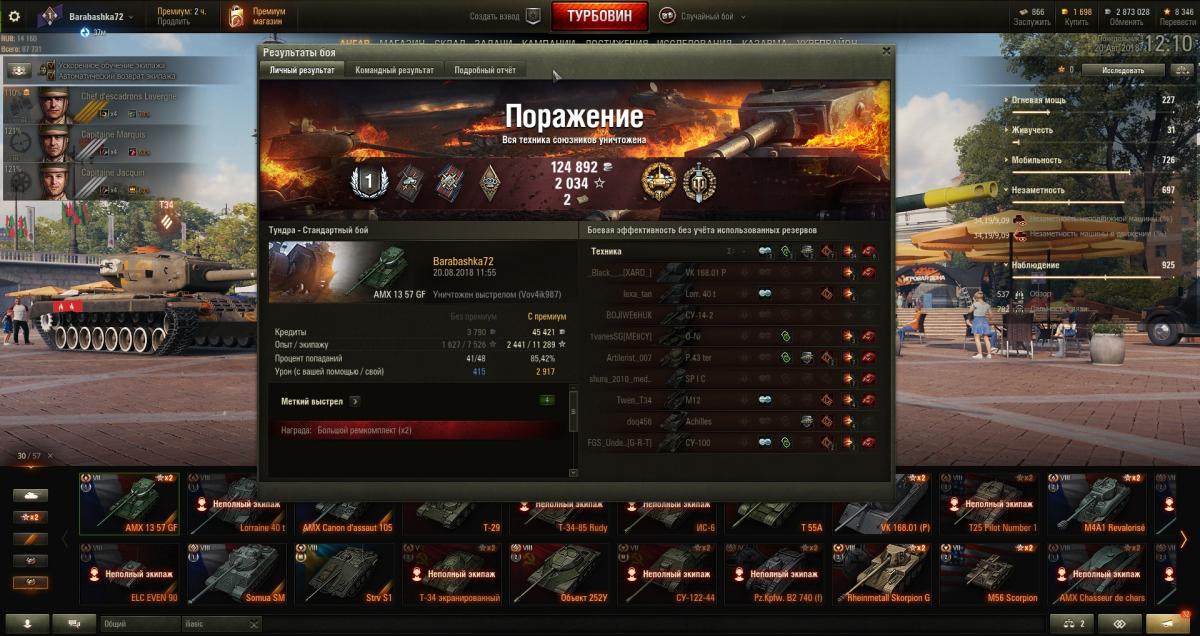Image resolution: width=1200 pixels, height=636 pixels.
Task: Click the tank-type carousel filter icon
Action: [x=32, y=495]
